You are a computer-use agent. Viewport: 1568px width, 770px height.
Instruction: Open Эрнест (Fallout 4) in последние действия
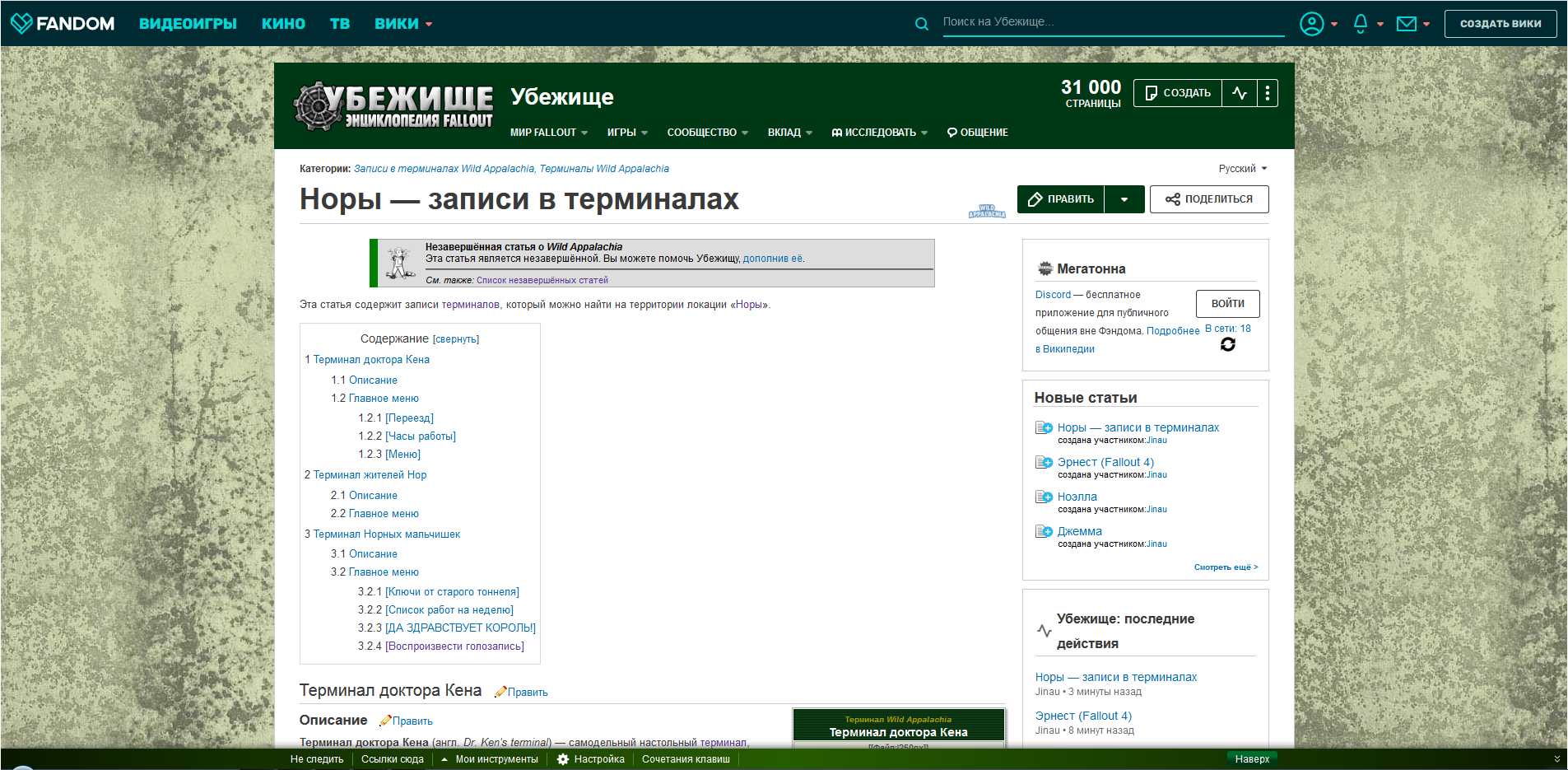[x=1083, y=716]
